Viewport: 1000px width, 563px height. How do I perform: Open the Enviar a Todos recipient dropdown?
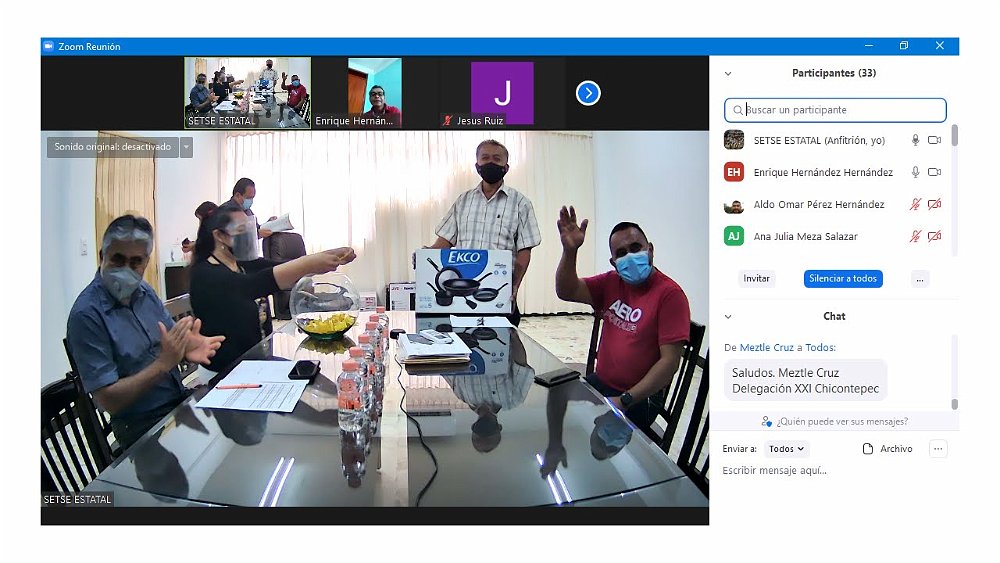[x=787, y=449]
